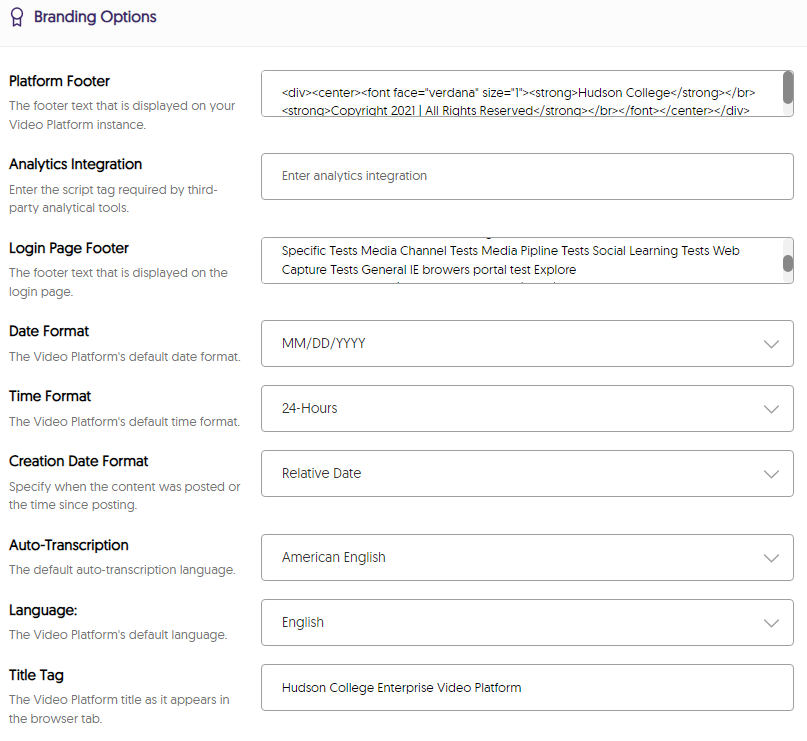Click inside the Login Page Footer text area
807x741 pixels.
[x=520, y=260]
